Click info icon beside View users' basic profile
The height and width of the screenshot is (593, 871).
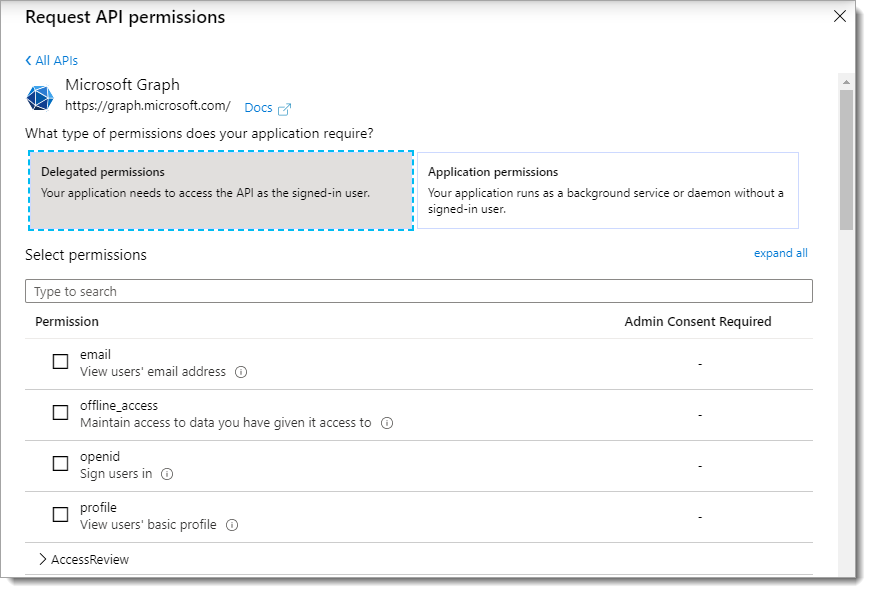(232, 525)
